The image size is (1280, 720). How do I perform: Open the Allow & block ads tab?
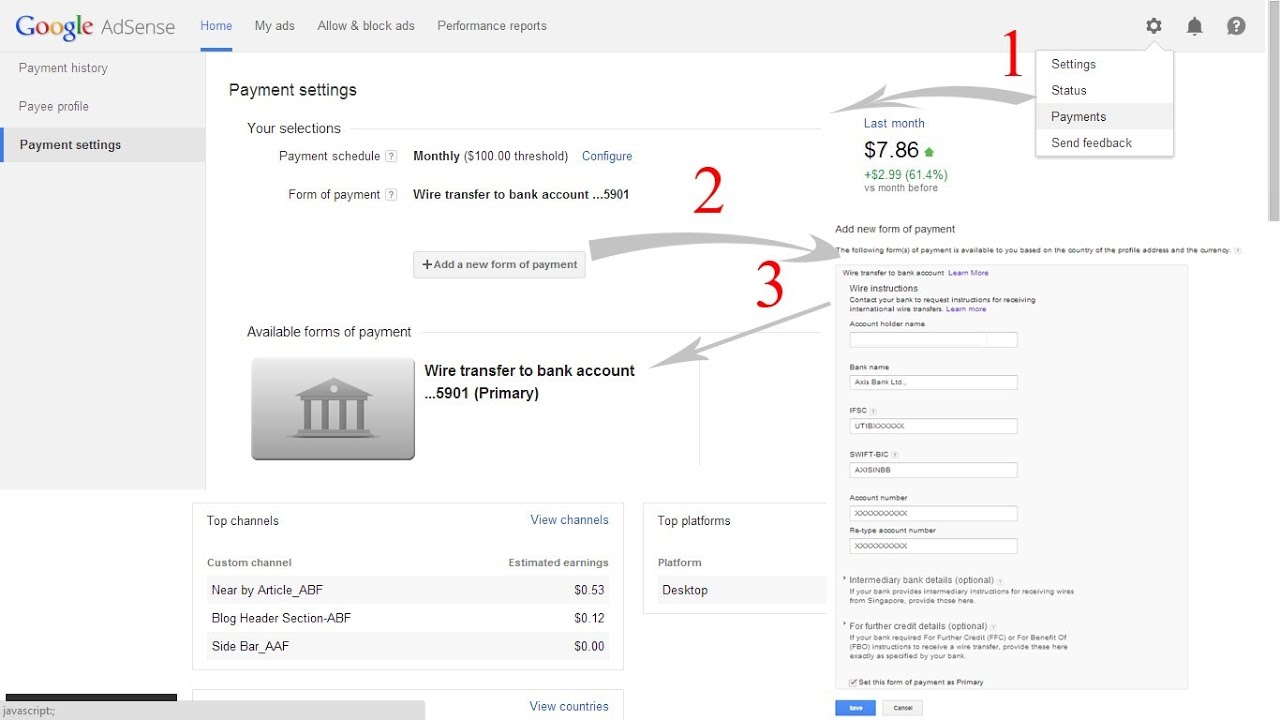(x=366, y=26)
